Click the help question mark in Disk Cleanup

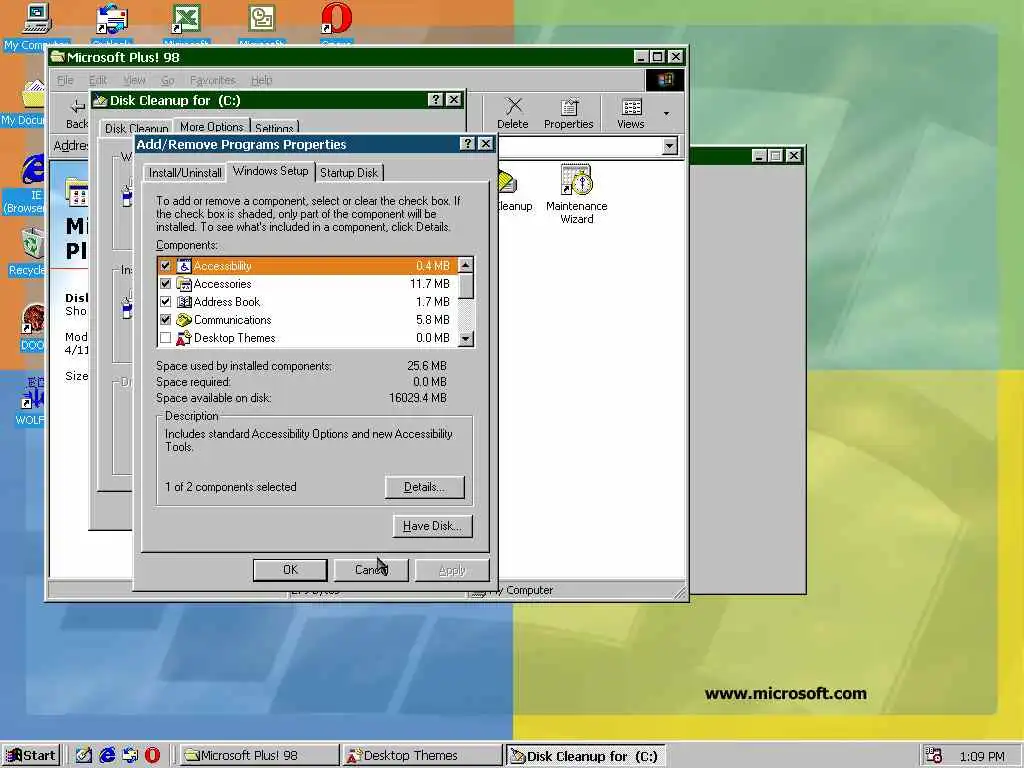(x=436, y=99)
